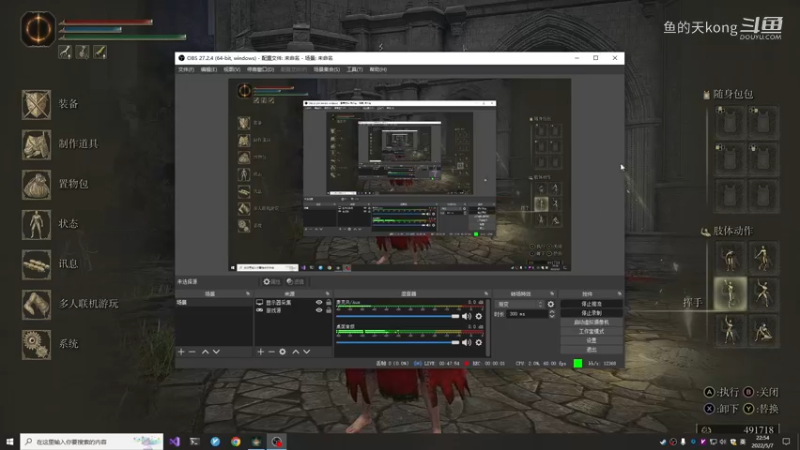Open Messages (讯息) in the game menu
Viewport: 800px width, 450px height.
pyautogui.click(x=51, y=264)
